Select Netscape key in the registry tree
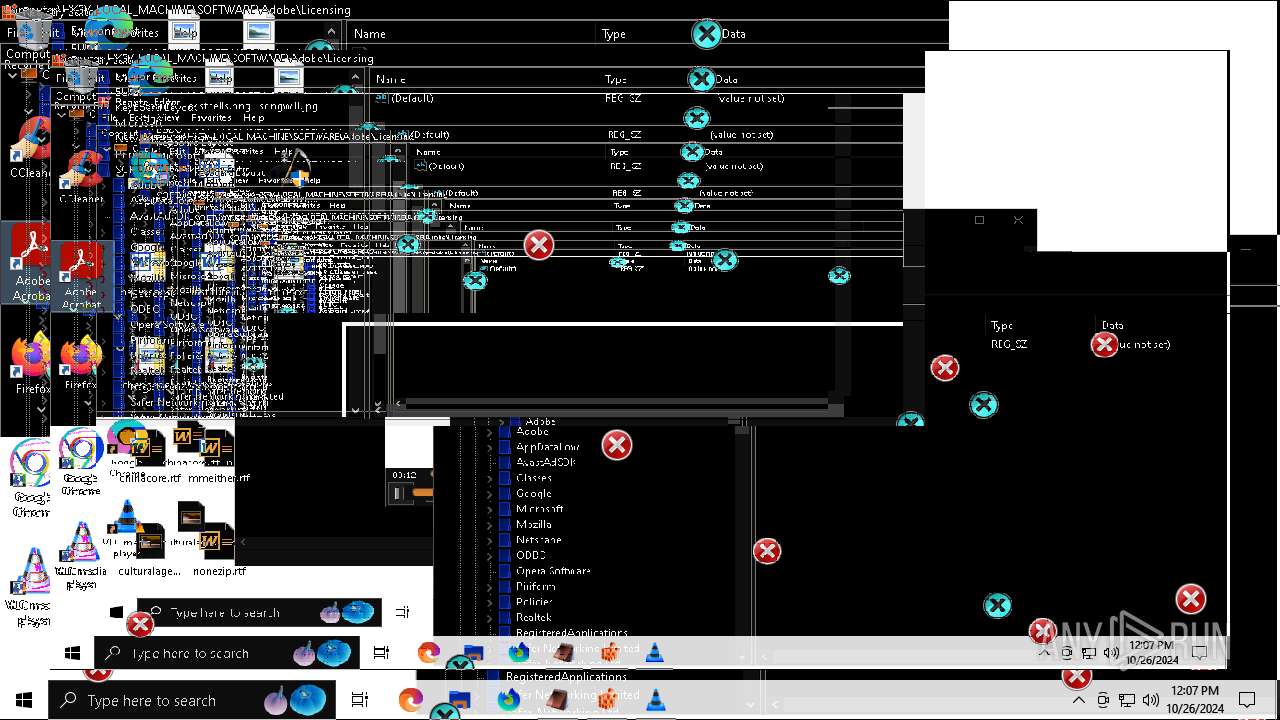The width and height of the screenshot is (1280, 720). tap(538, 540)
